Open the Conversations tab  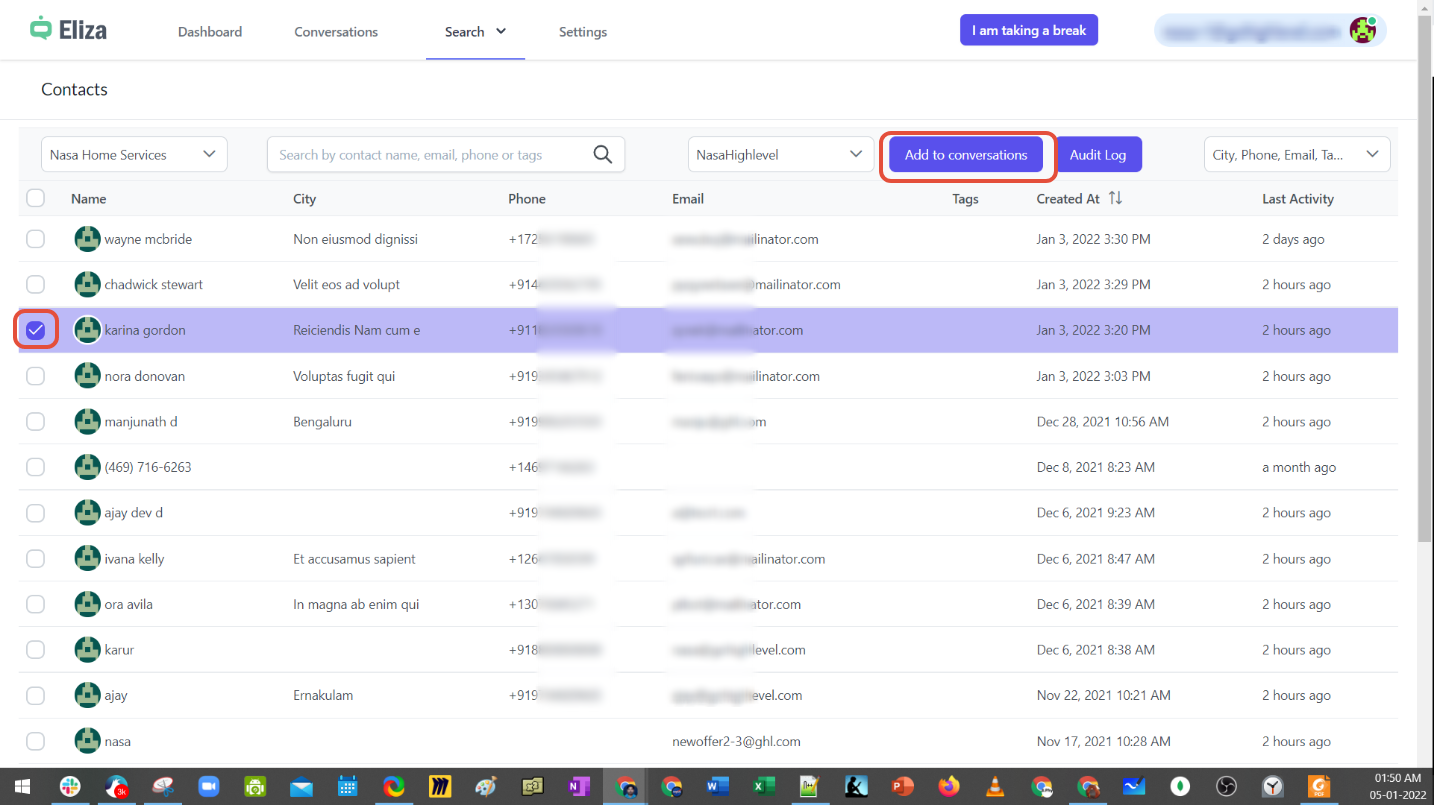click(x=336, y=32)
